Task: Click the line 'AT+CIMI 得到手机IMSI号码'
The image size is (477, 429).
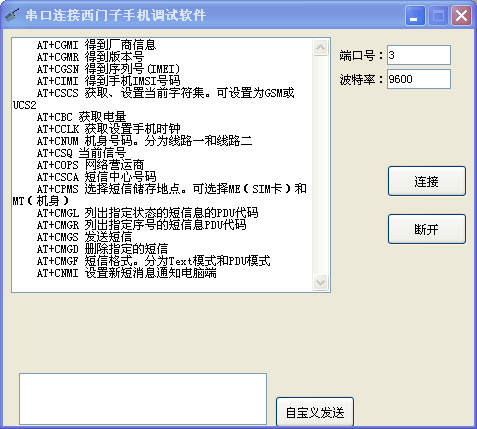Action: 108,81
